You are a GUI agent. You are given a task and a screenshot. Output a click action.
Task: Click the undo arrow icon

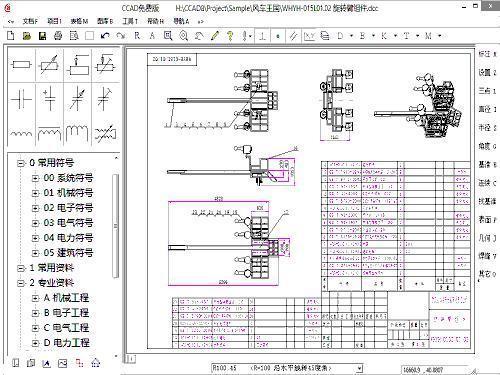105,36
